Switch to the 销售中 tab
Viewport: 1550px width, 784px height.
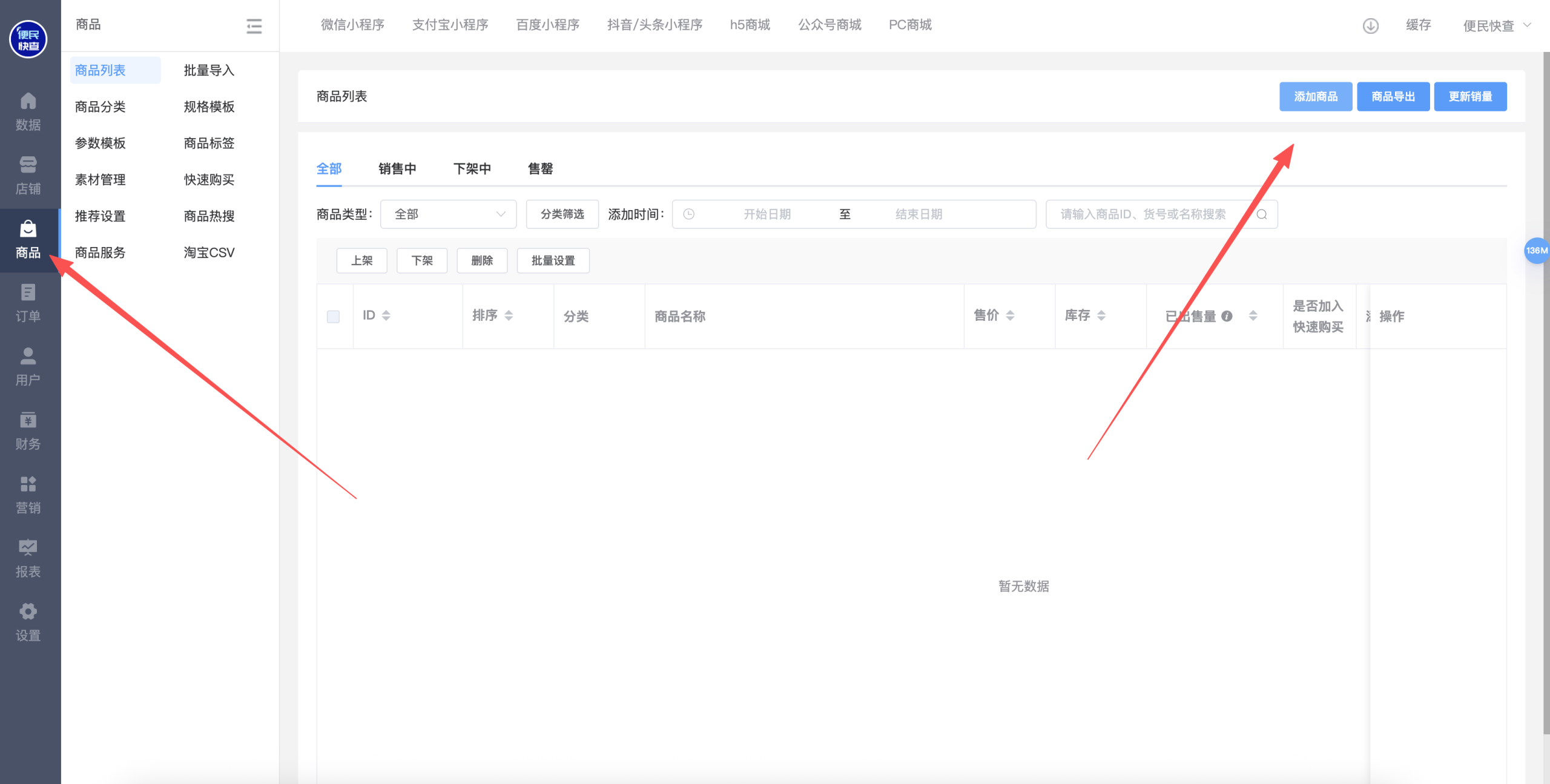pos(397,169)
